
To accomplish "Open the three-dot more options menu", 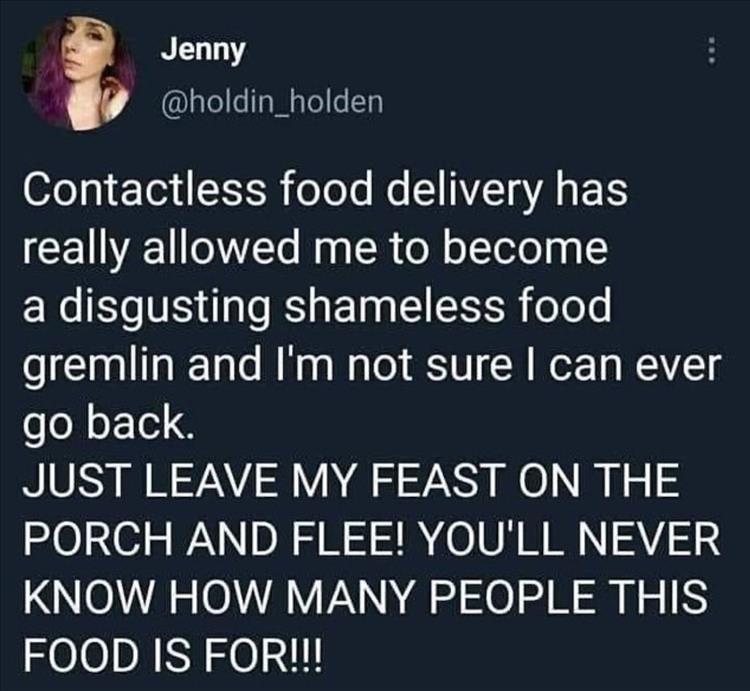I will pyautogui.click(x=712, y=52).
